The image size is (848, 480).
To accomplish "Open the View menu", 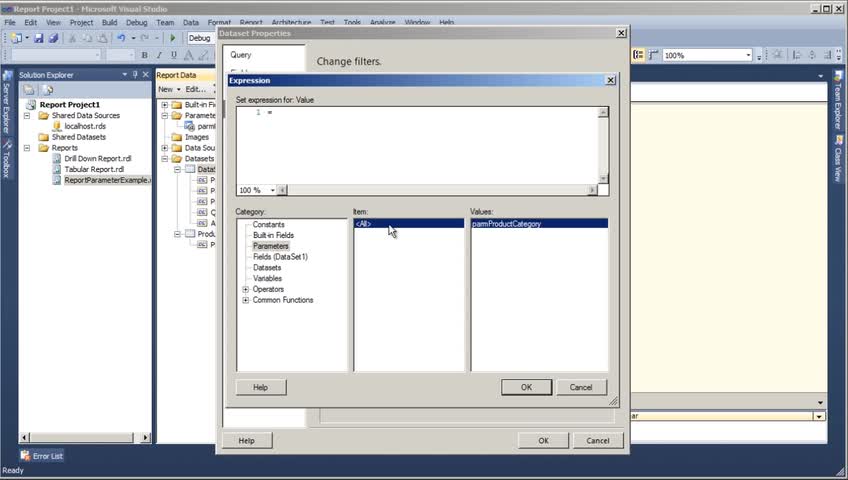I will pos(53,22).
